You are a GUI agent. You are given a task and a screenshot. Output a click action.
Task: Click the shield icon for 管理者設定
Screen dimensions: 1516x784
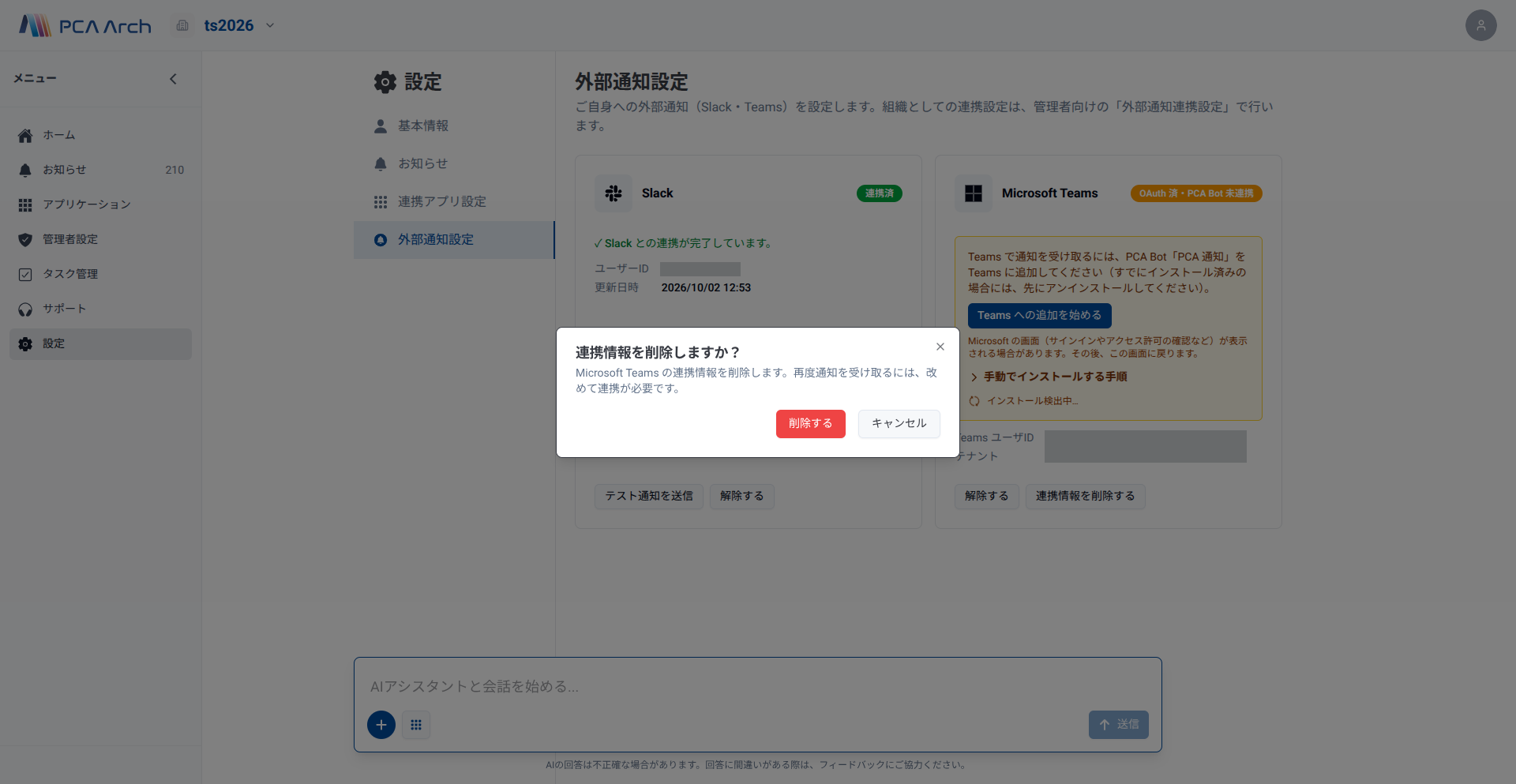click(x=25, y=239)
